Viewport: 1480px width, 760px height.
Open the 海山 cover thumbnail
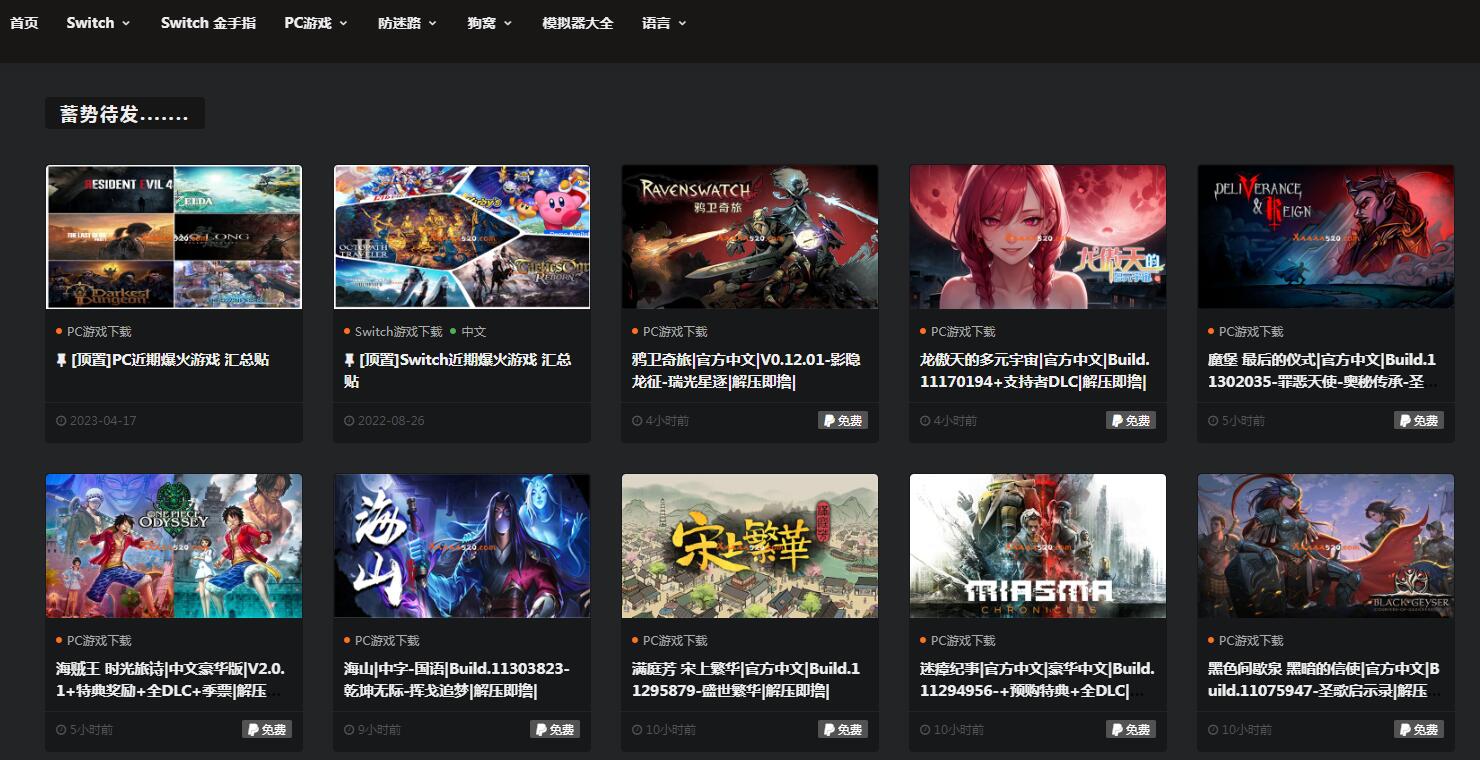pyautogui.click(x=462, y=546)
